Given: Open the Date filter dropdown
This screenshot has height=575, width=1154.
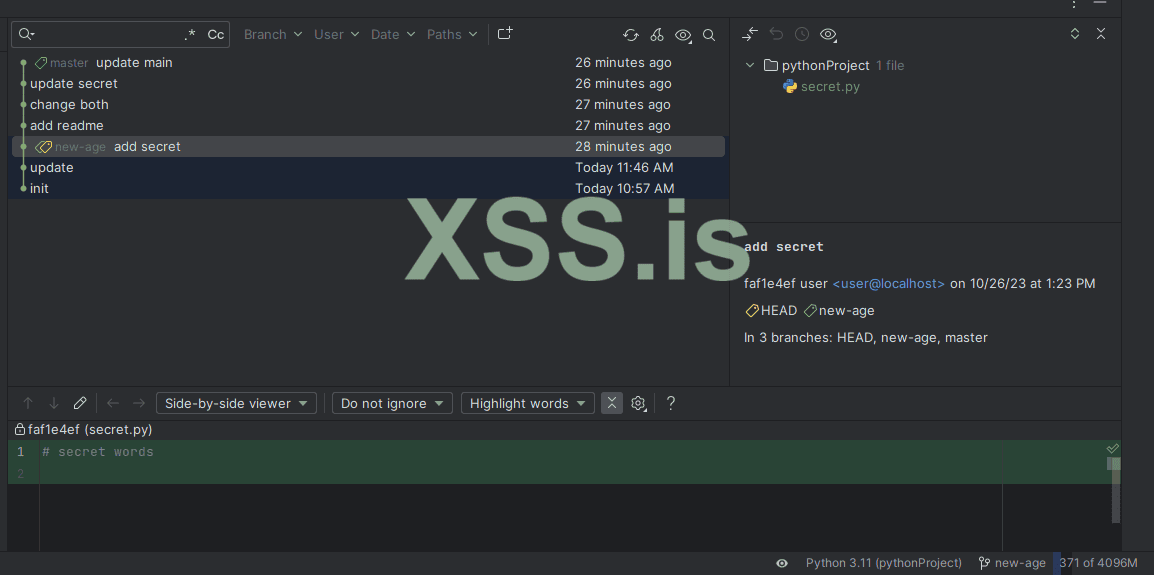Looking at the screenshot, I should click(x=393, y=35).
